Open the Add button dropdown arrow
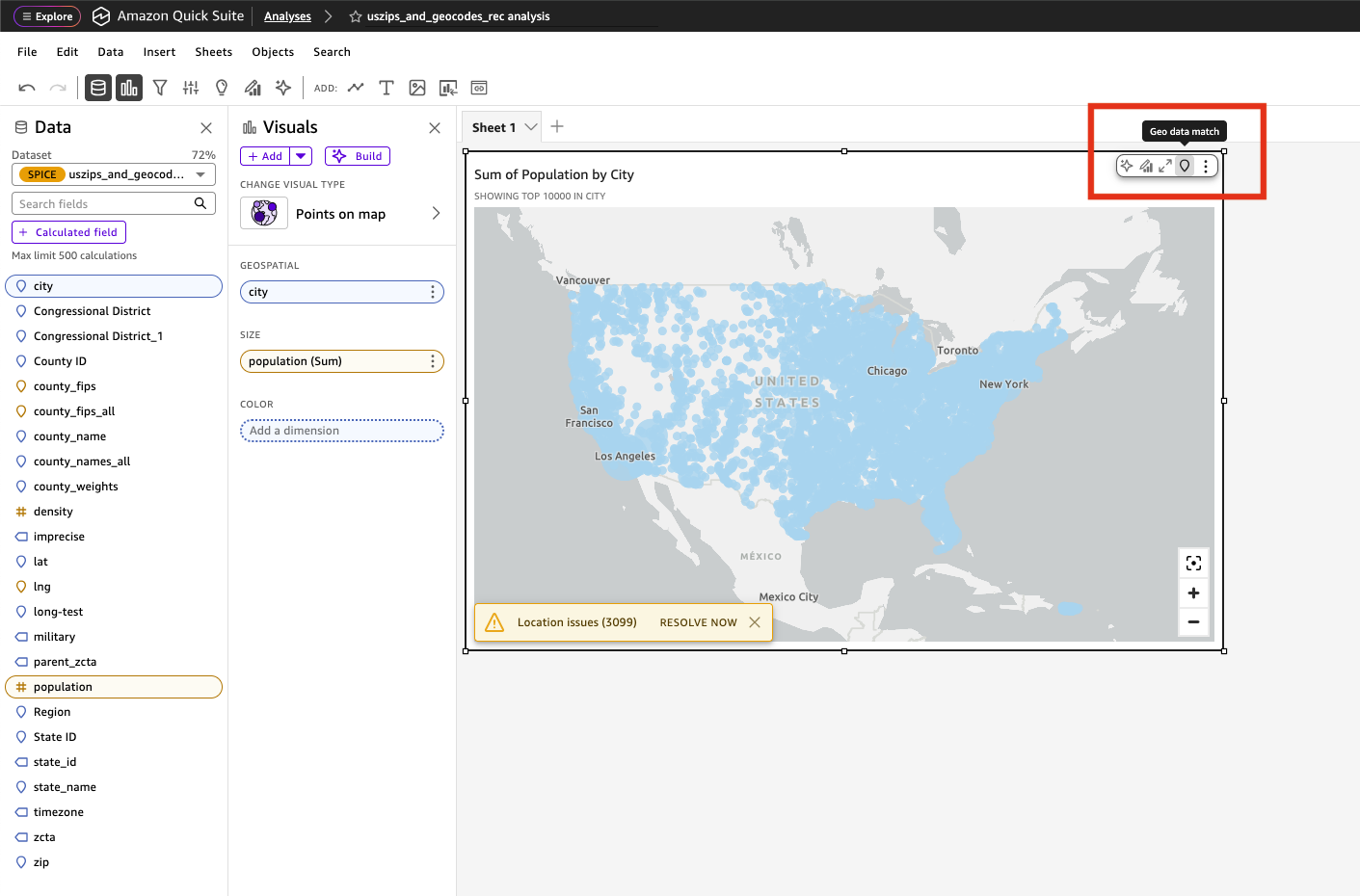Viewport: 1360px width, 896px height. click(x=302, y=156)
